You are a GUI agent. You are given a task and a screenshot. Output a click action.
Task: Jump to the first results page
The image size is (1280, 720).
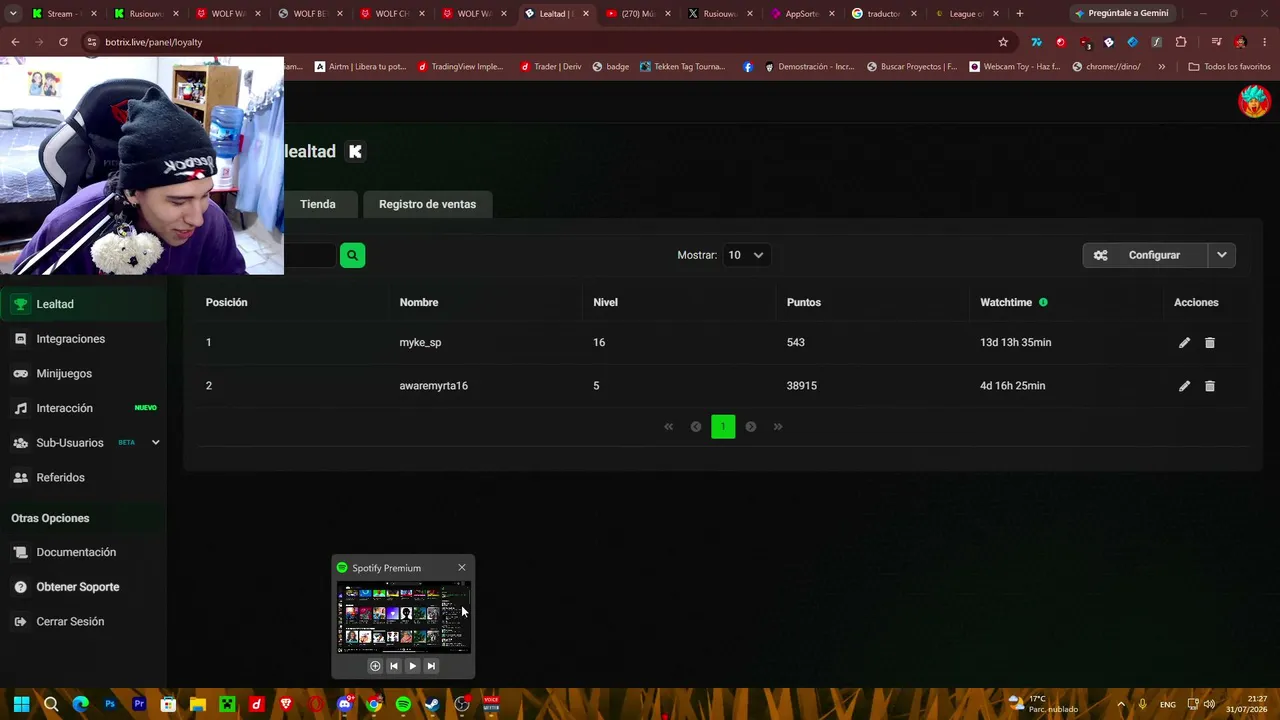[x=669, y=427]
